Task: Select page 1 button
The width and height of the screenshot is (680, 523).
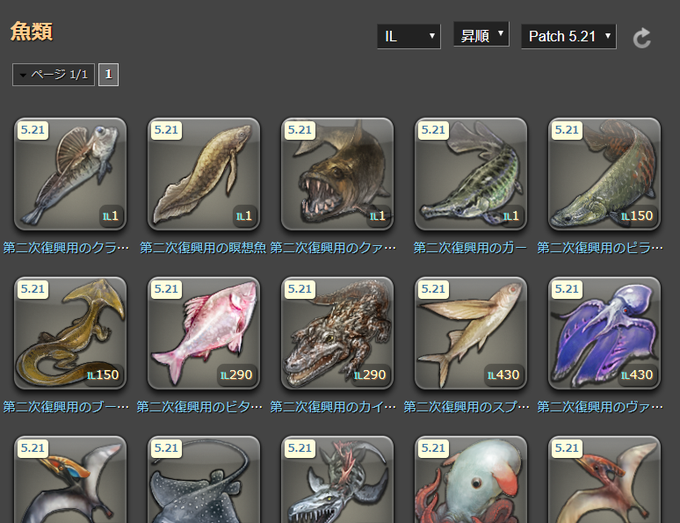Action: pos(108,75)
